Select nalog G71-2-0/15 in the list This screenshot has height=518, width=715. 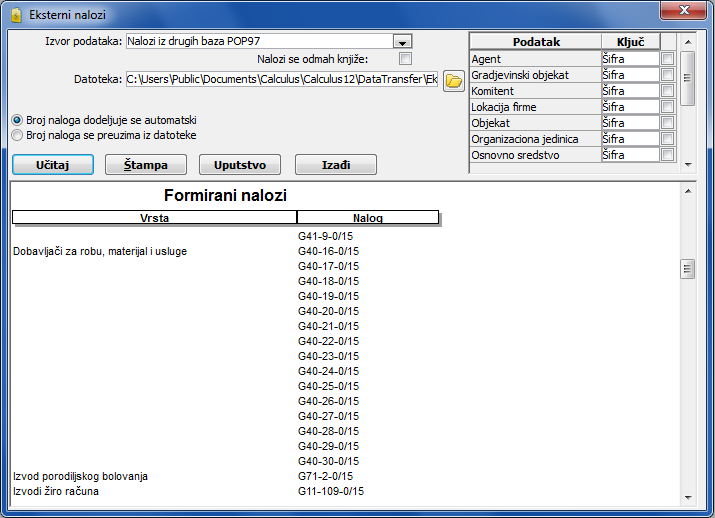click(x=325, y=476)
